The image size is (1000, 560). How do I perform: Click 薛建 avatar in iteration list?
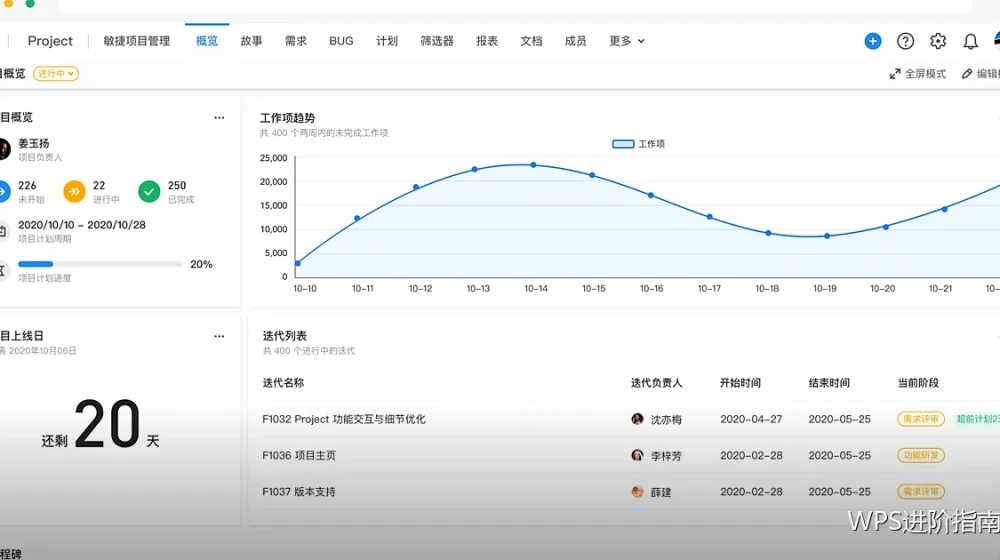click(637, 492)
